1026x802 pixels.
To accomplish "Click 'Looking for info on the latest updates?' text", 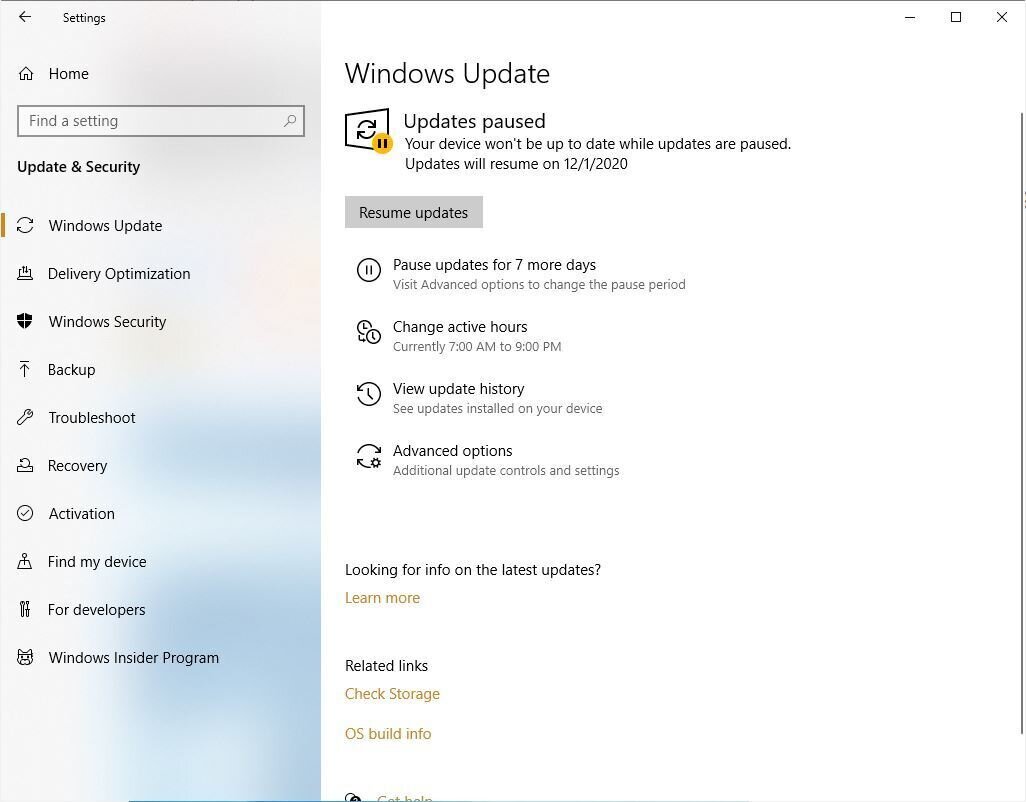I will point(472,570).
